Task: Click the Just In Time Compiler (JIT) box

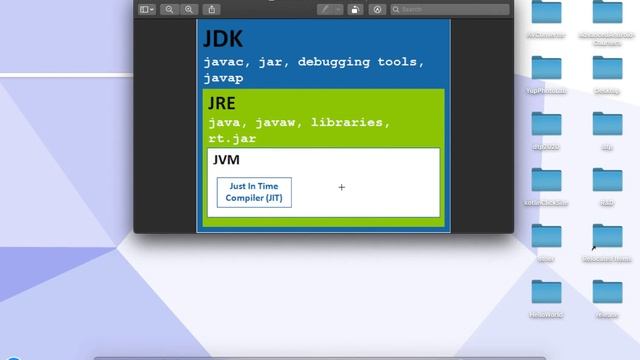Action: point(254,192)
